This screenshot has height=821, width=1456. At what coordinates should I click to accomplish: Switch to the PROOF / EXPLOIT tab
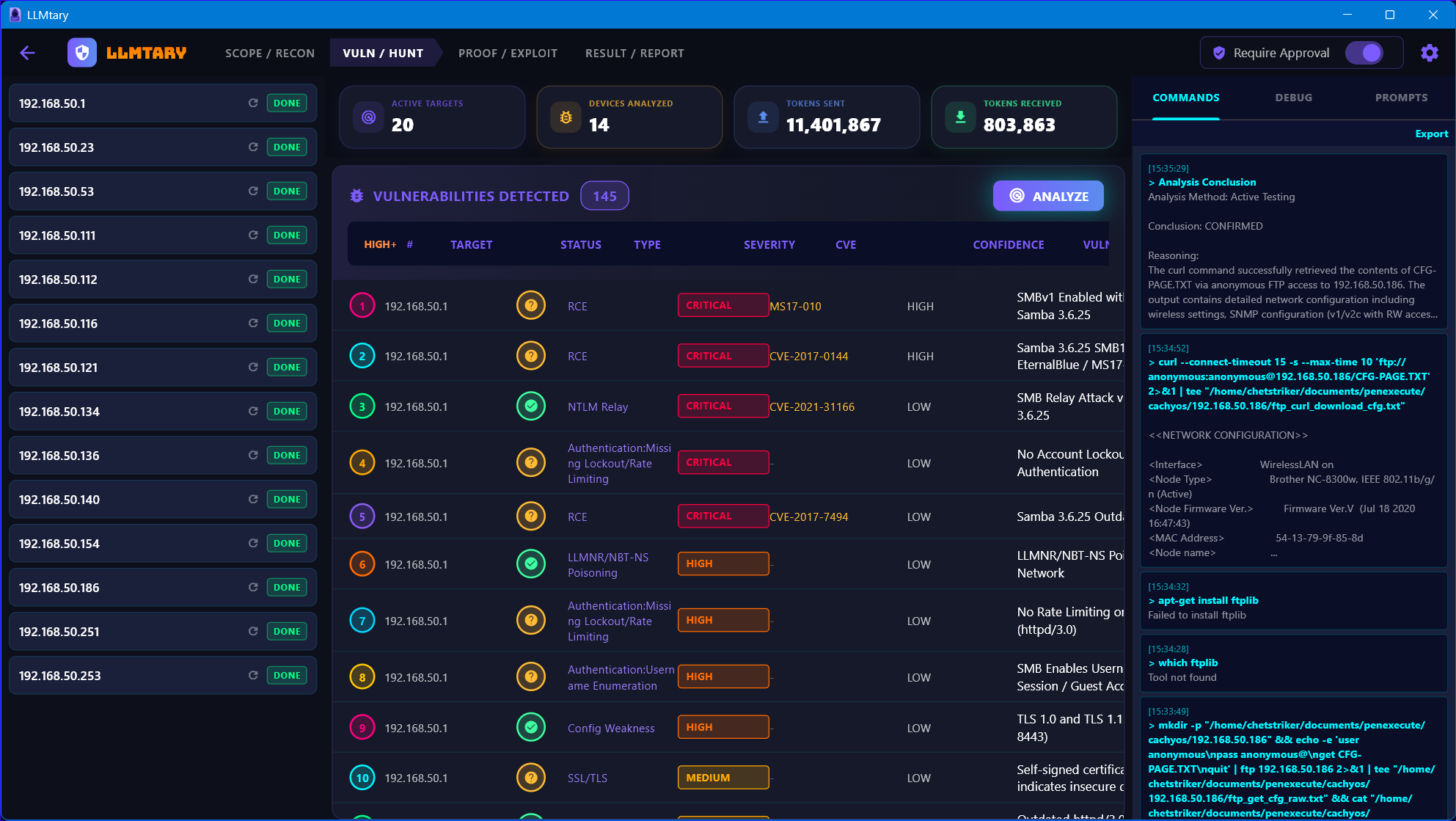(508, 52)
